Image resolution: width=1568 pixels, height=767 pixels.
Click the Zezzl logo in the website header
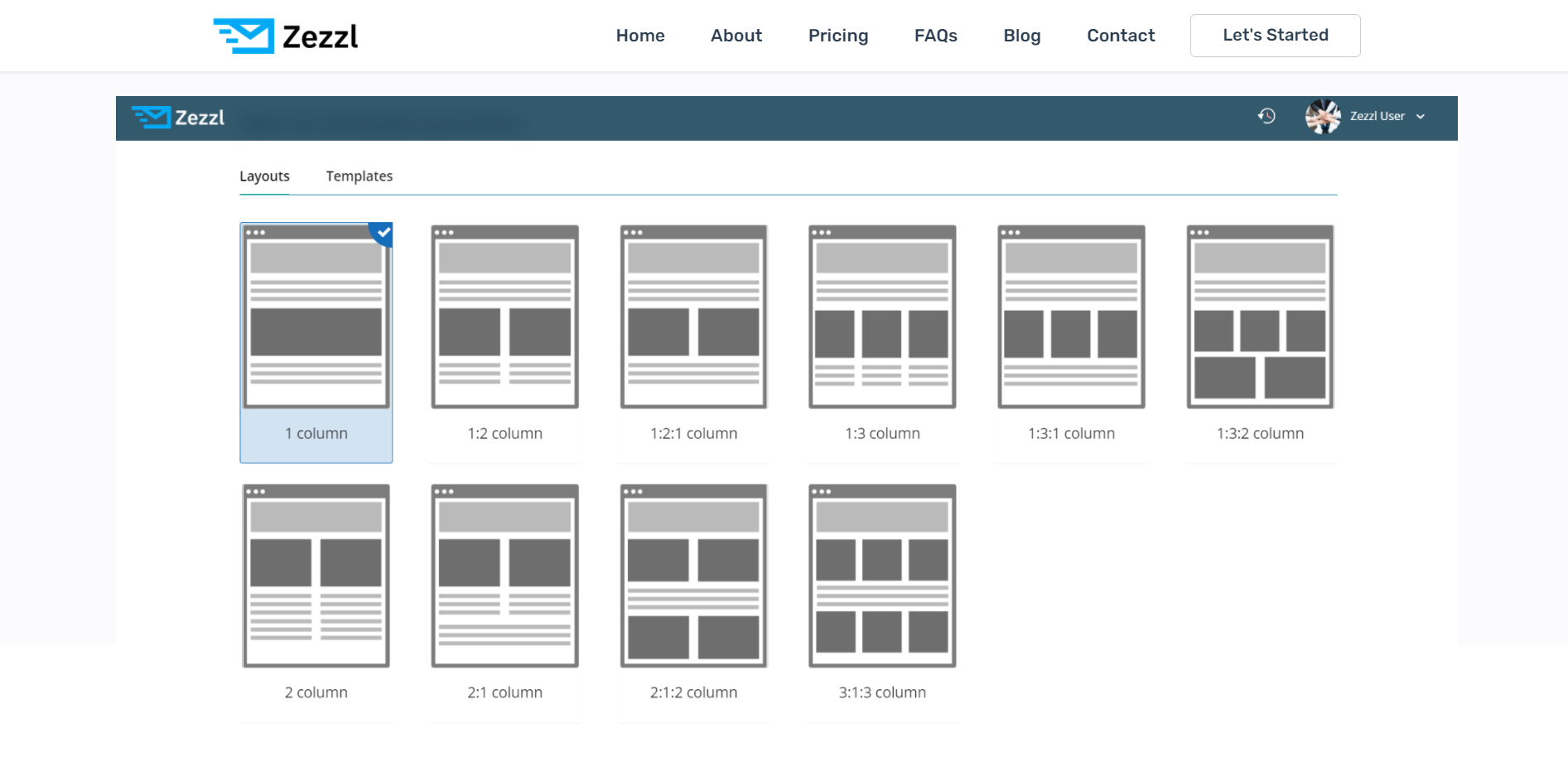tap(286, 36)
